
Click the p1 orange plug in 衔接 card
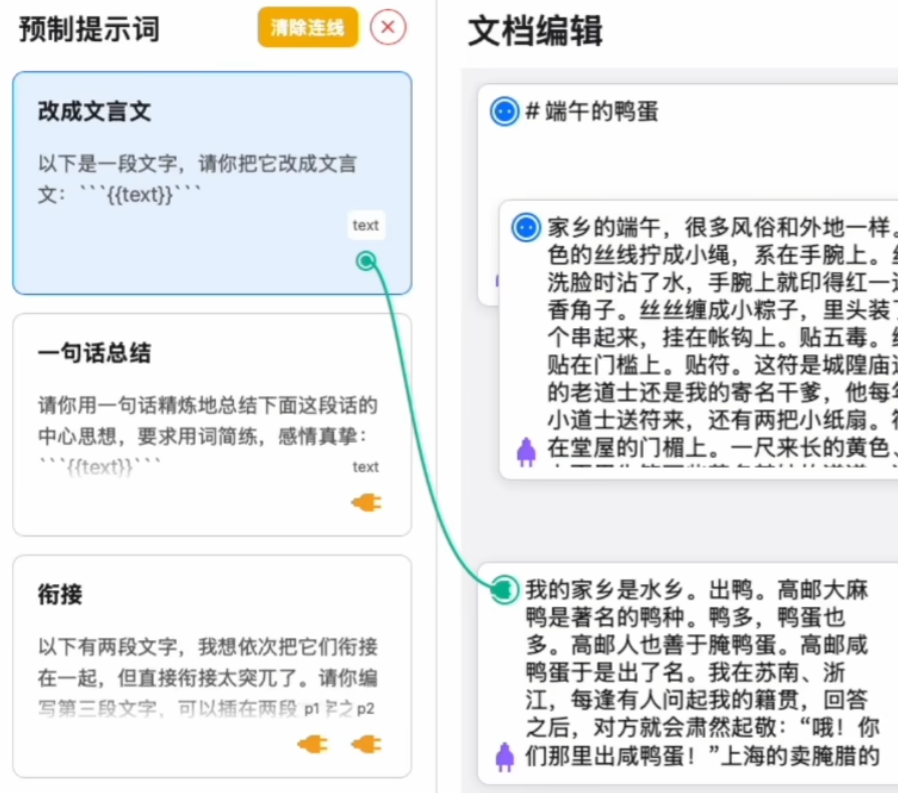click(313, 744)
